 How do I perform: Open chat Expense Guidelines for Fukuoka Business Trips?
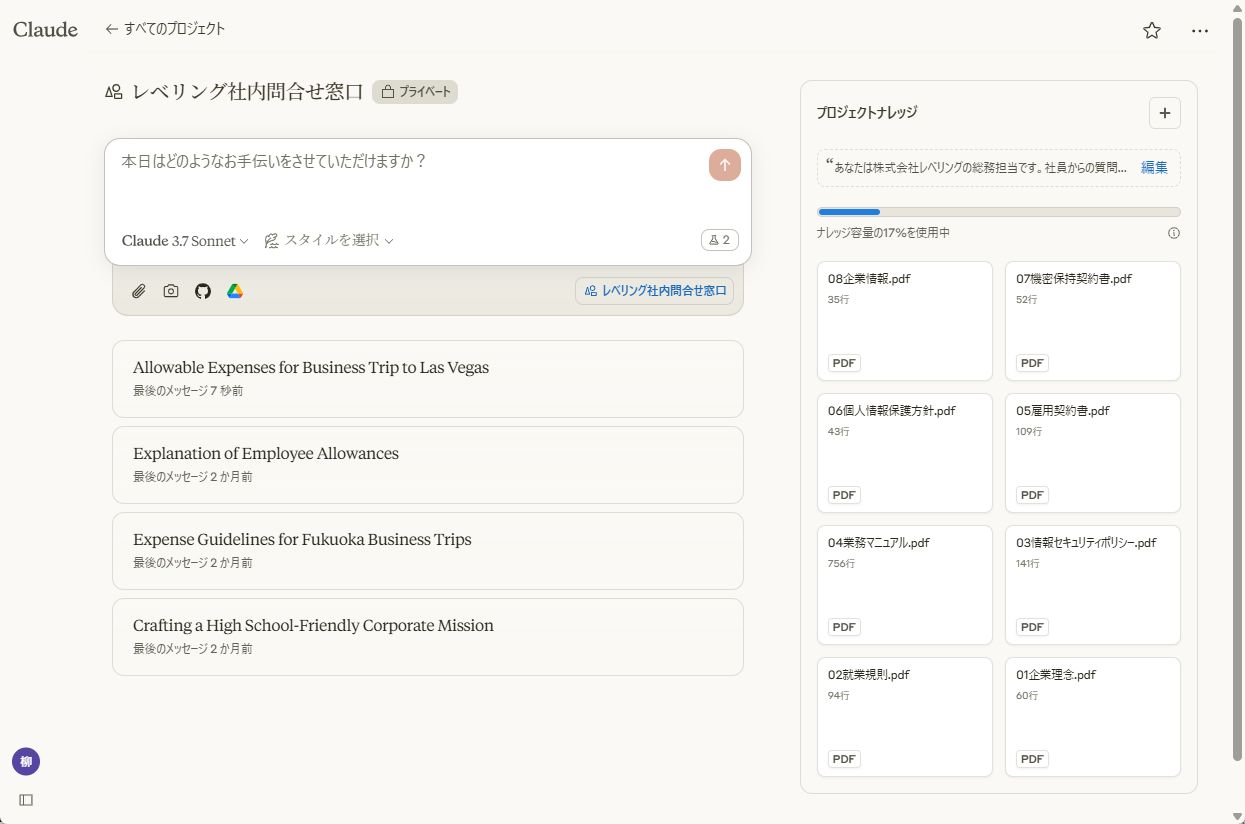pos(428,550)
